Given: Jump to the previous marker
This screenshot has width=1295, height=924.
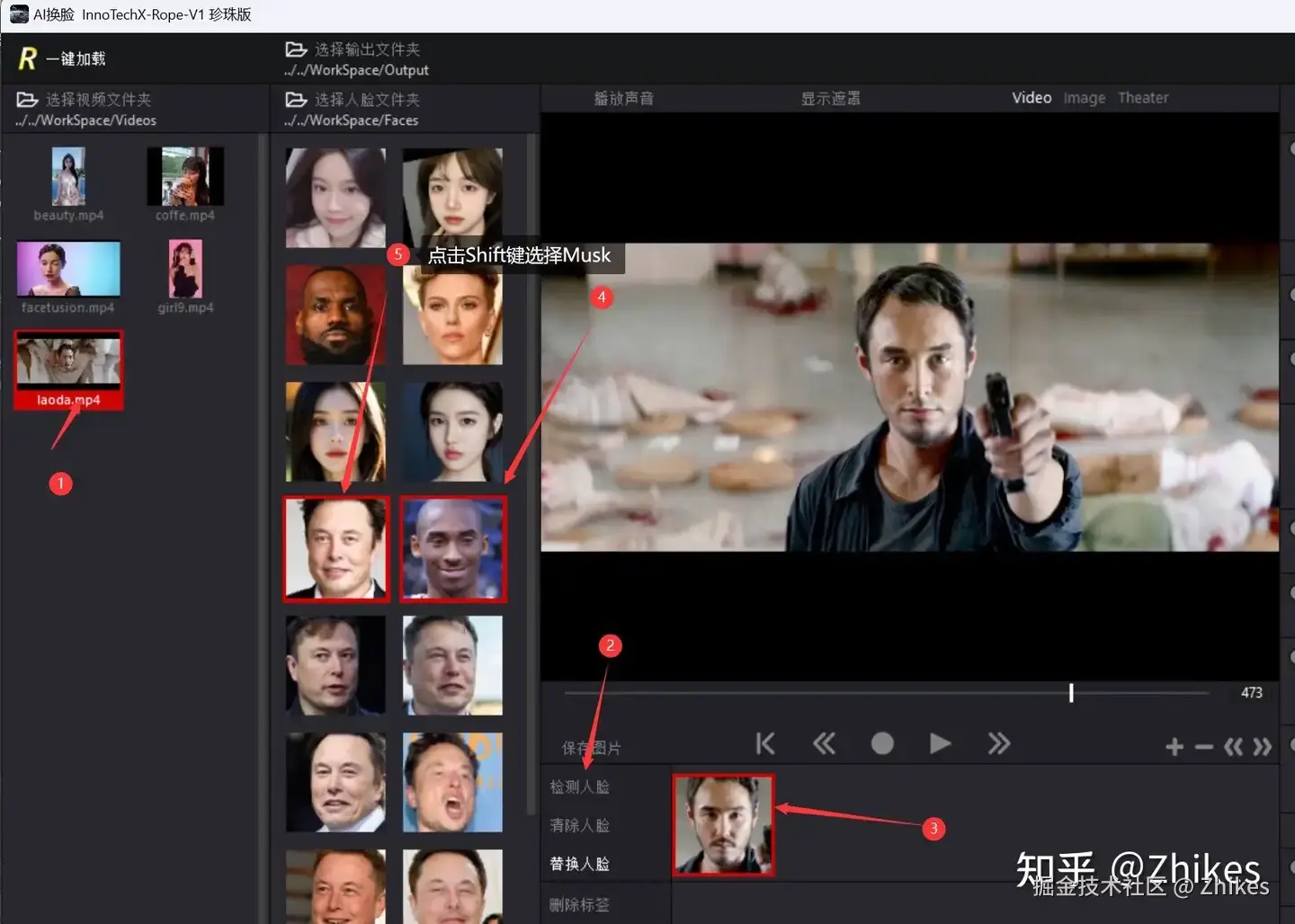Looking at the screenshot, I should (x=1233, y=747).
